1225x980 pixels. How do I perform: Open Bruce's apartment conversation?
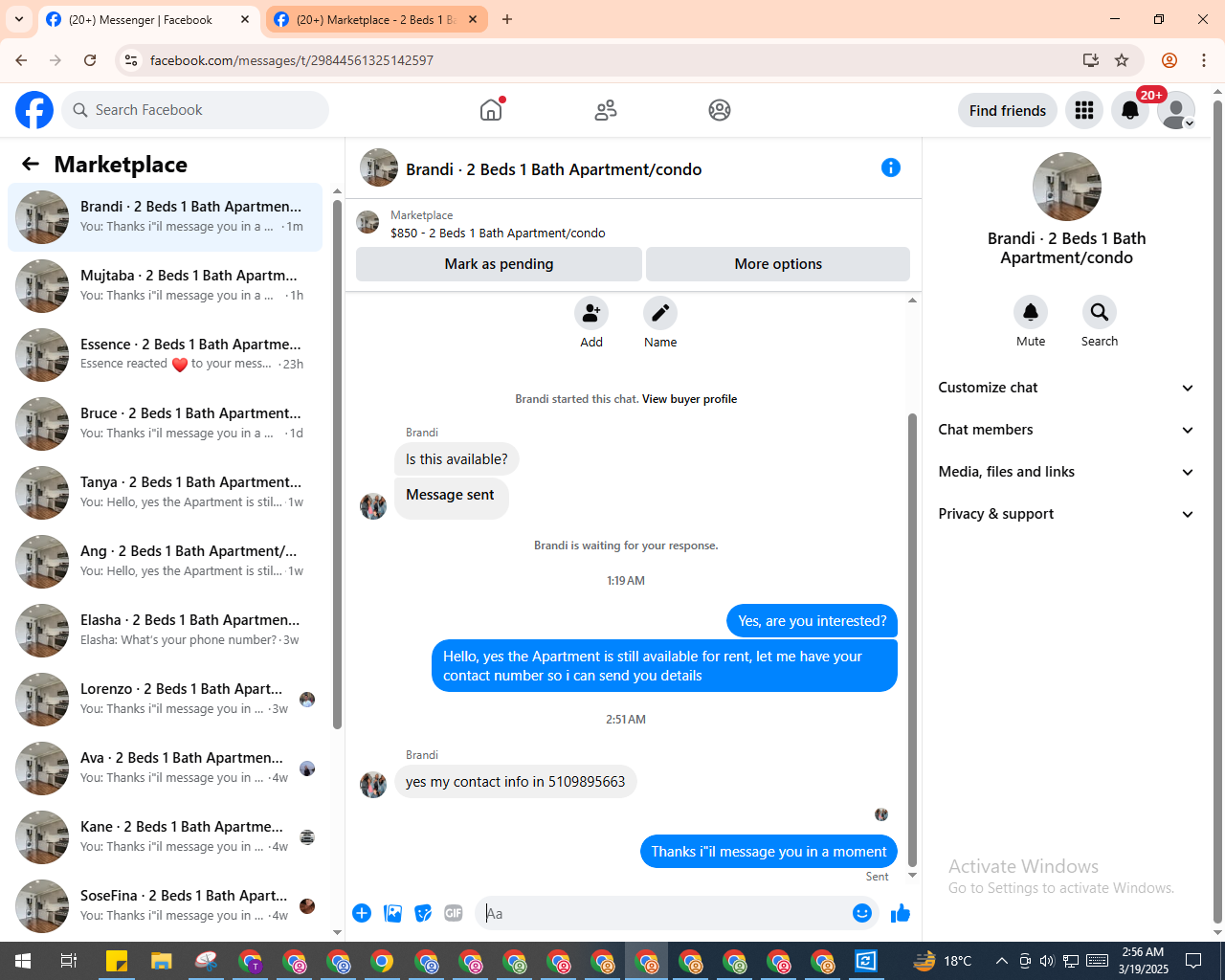click(166, 424)
